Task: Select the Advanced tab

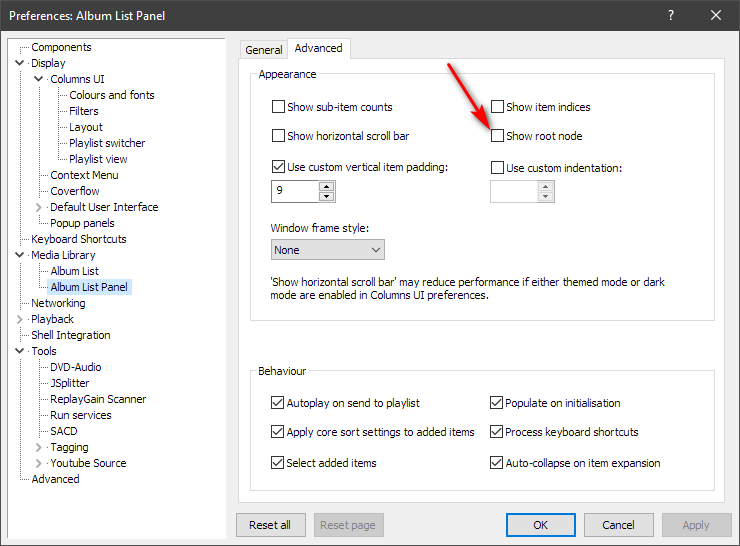Action: pos(318,48)
